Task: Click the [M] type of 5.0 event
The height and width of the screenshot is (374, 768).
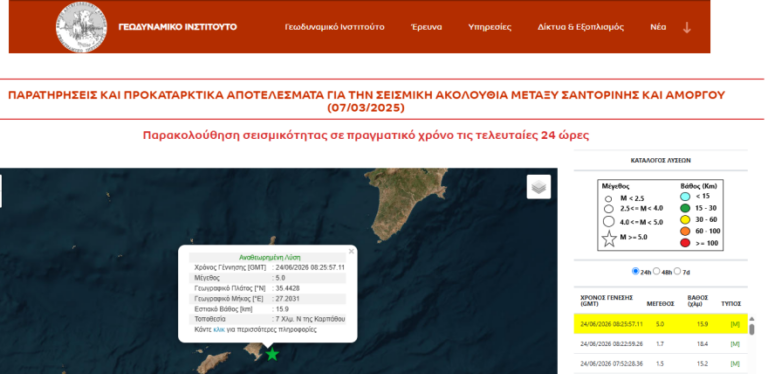Action: pos(735,324)
